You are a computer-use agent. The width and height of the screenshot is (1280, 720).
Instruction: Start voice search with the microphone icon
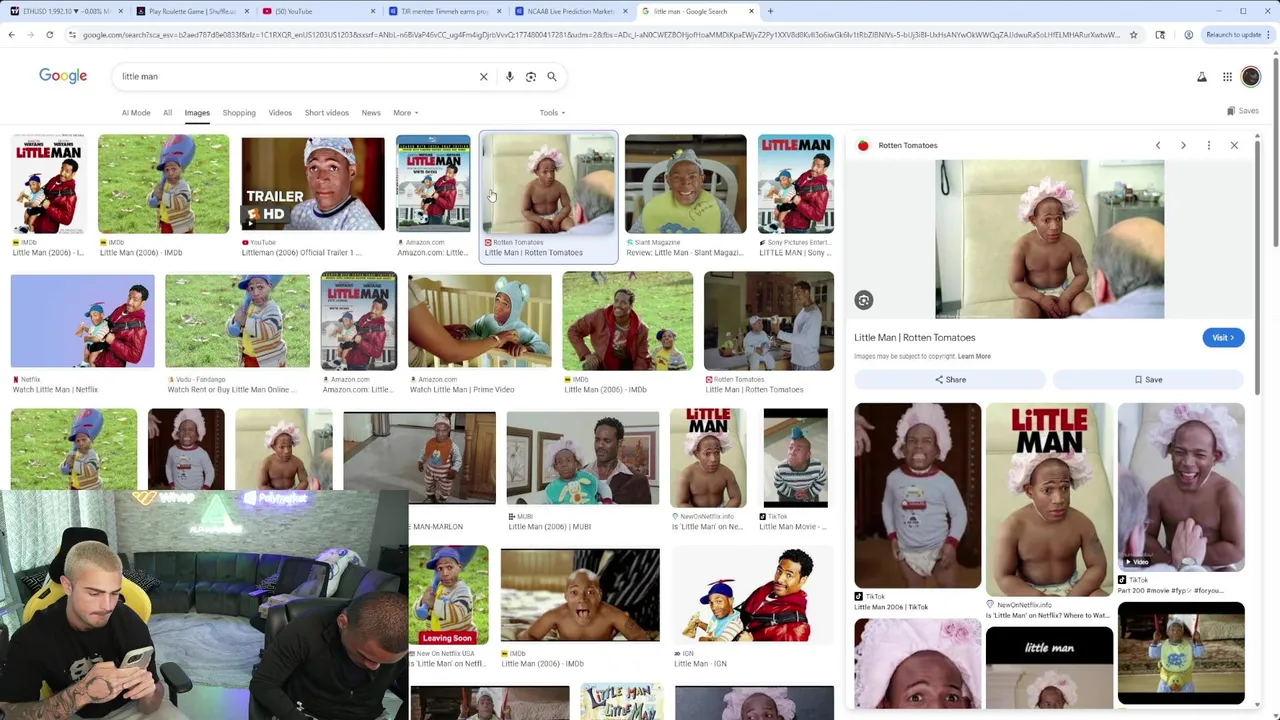[510, 76]
